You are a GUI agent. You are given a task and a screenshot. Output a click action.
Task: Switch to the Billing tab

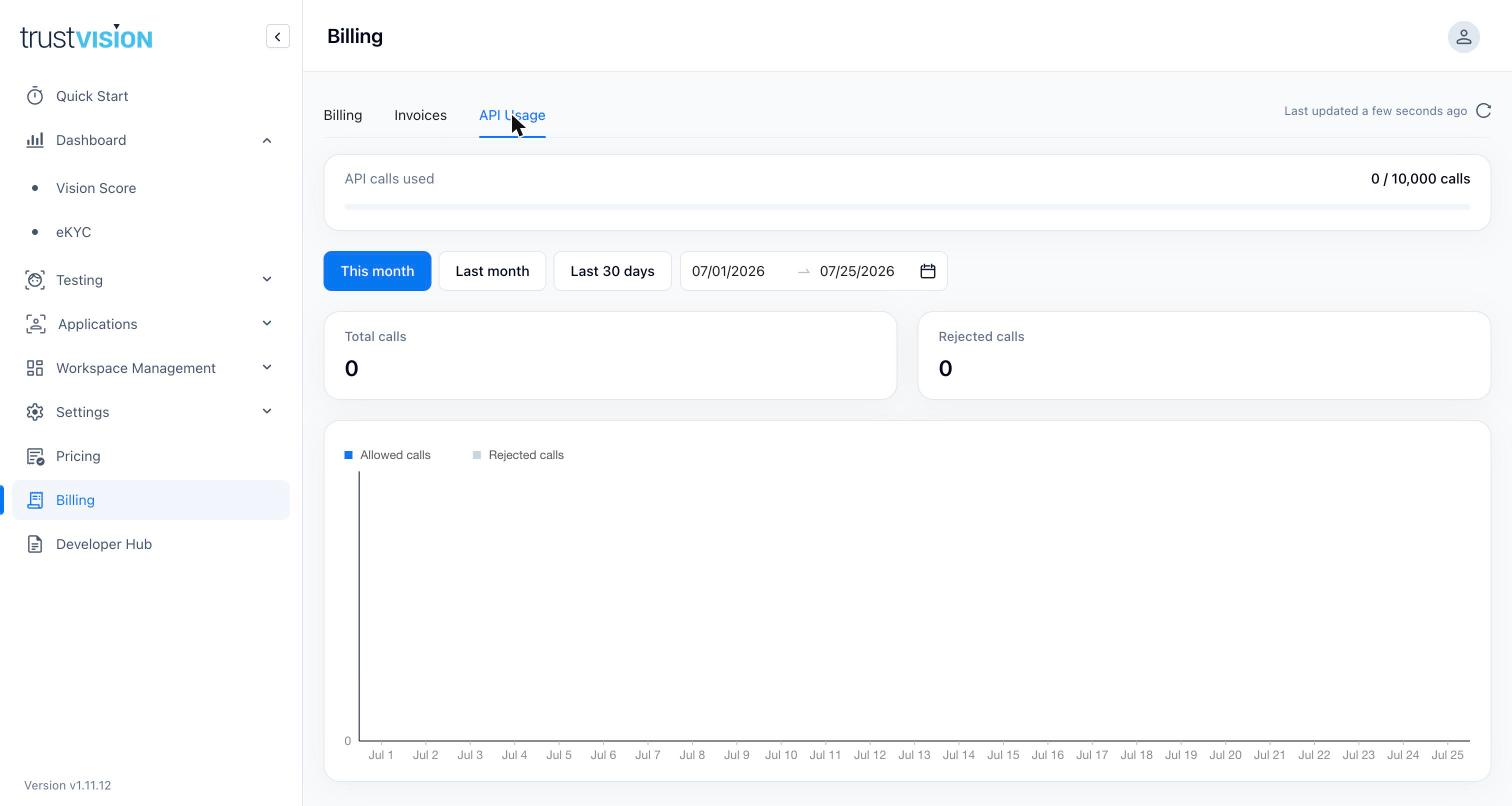click(343, 115)
